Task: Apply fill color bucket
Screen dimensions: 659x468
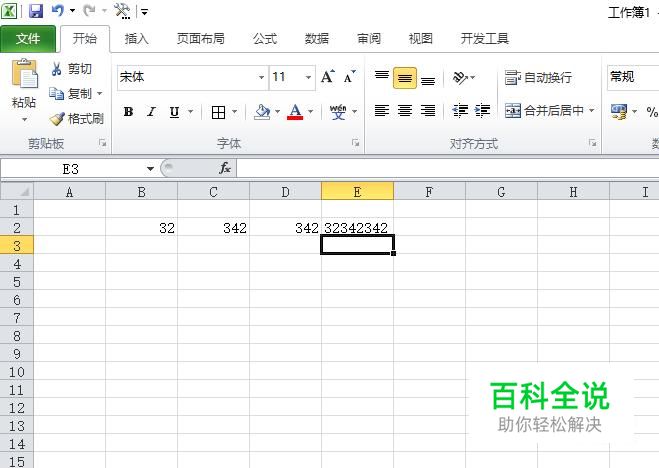Action: [263, 112]
